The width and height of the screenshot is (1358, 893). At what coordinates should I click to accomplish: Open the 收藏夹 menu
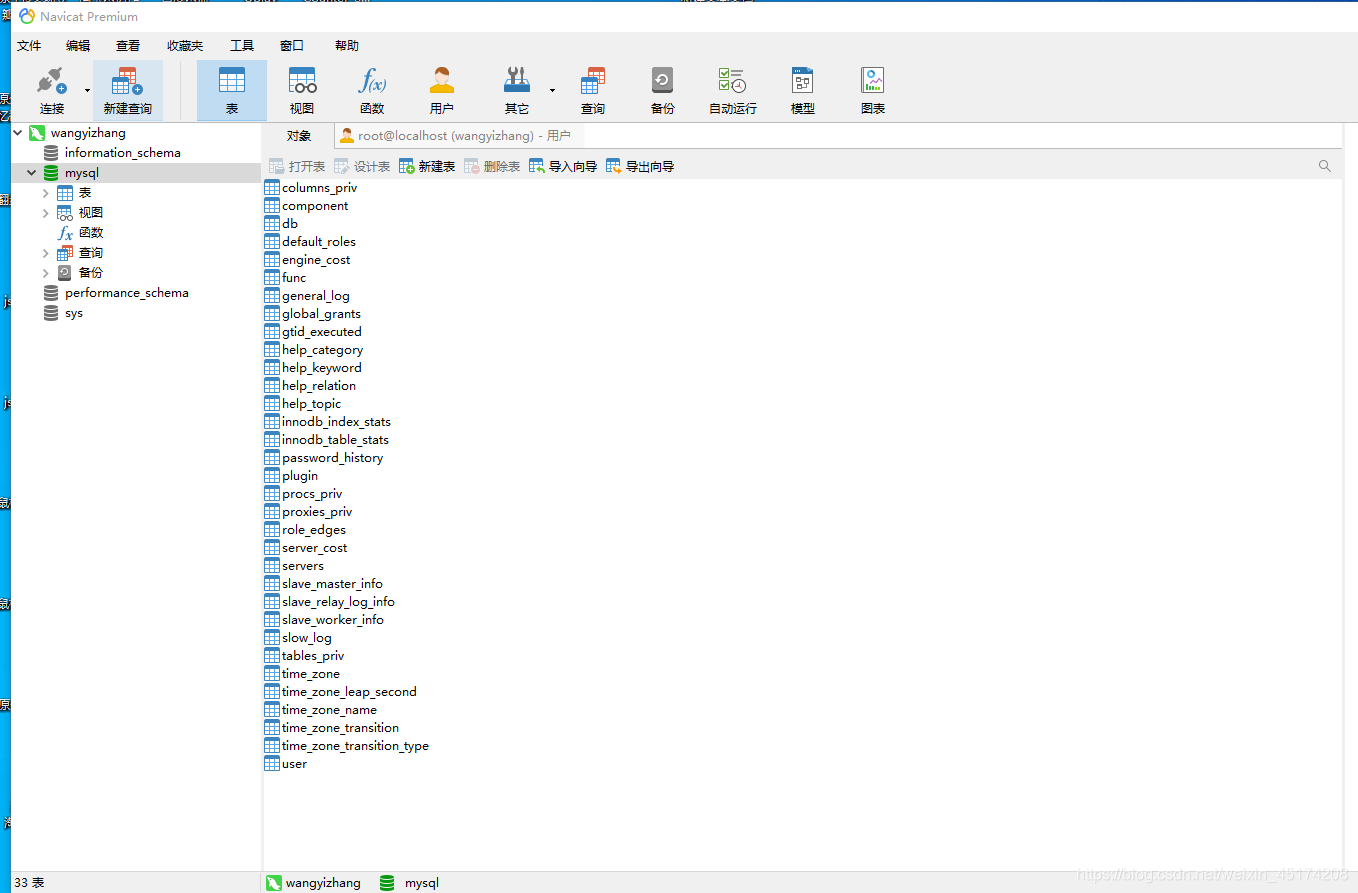(x=185, y=46)
